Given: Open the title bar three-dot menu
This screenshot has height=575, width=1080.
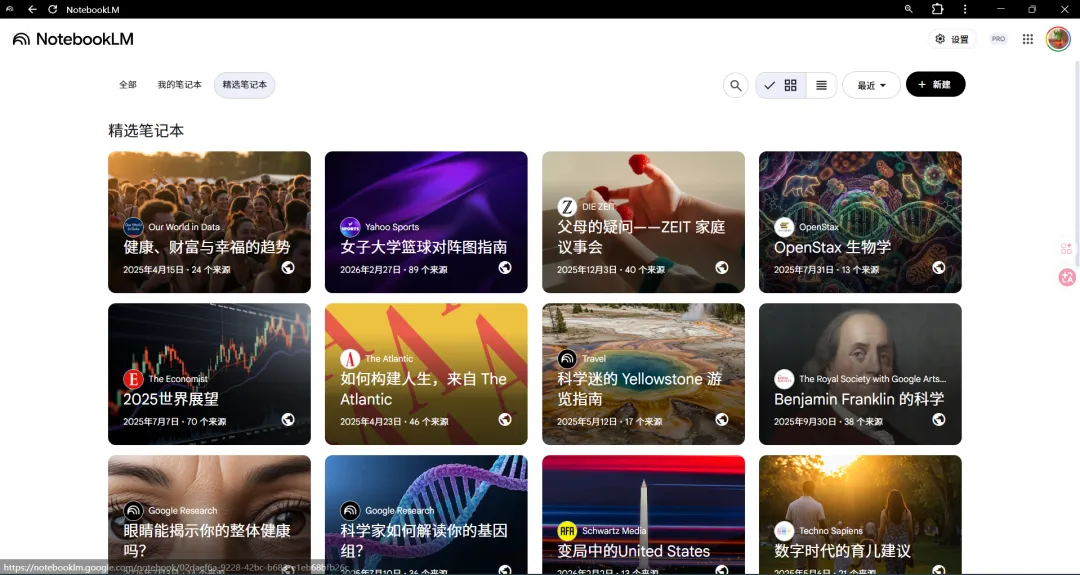Looking at the screenshot, I should coord(965,9).
